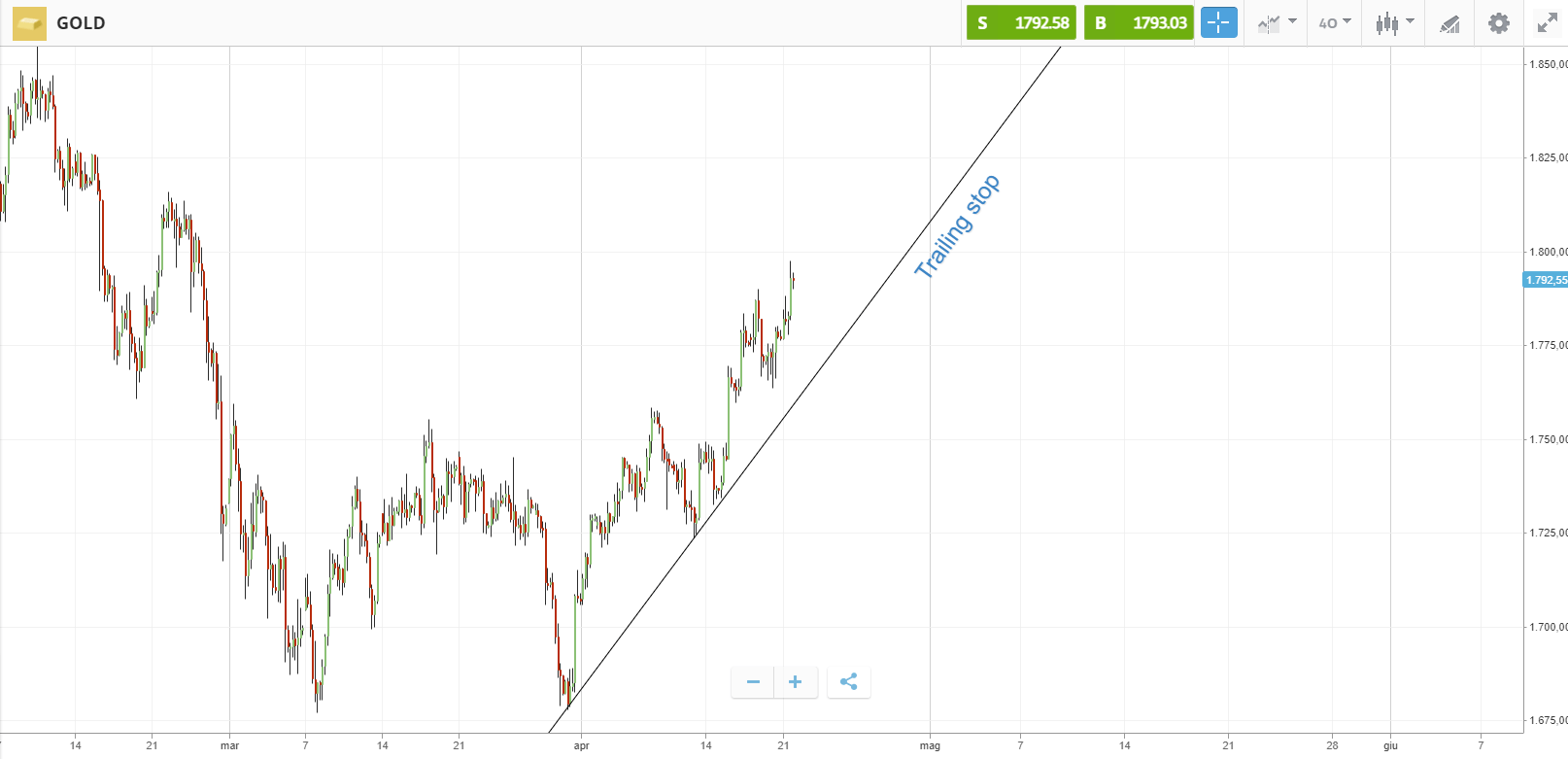This screenshot has height=759, width=1568.
Task: Click the share chart icon
Action: [848, 682]
